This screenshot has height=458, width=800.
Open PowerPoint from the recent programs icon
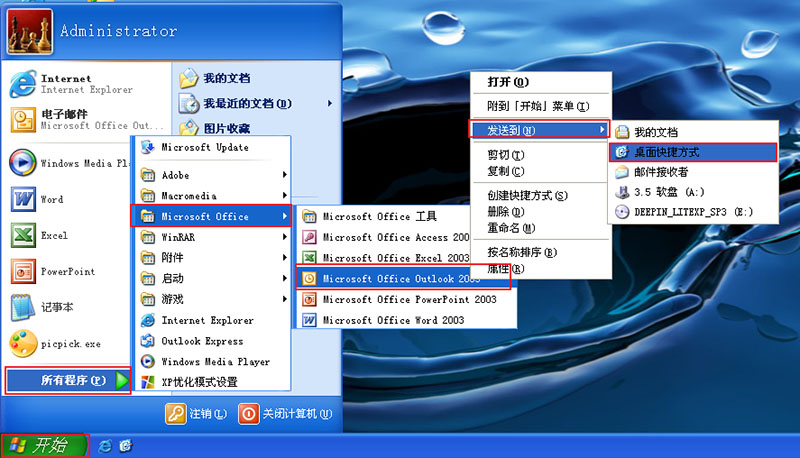[x=23, y=271]
